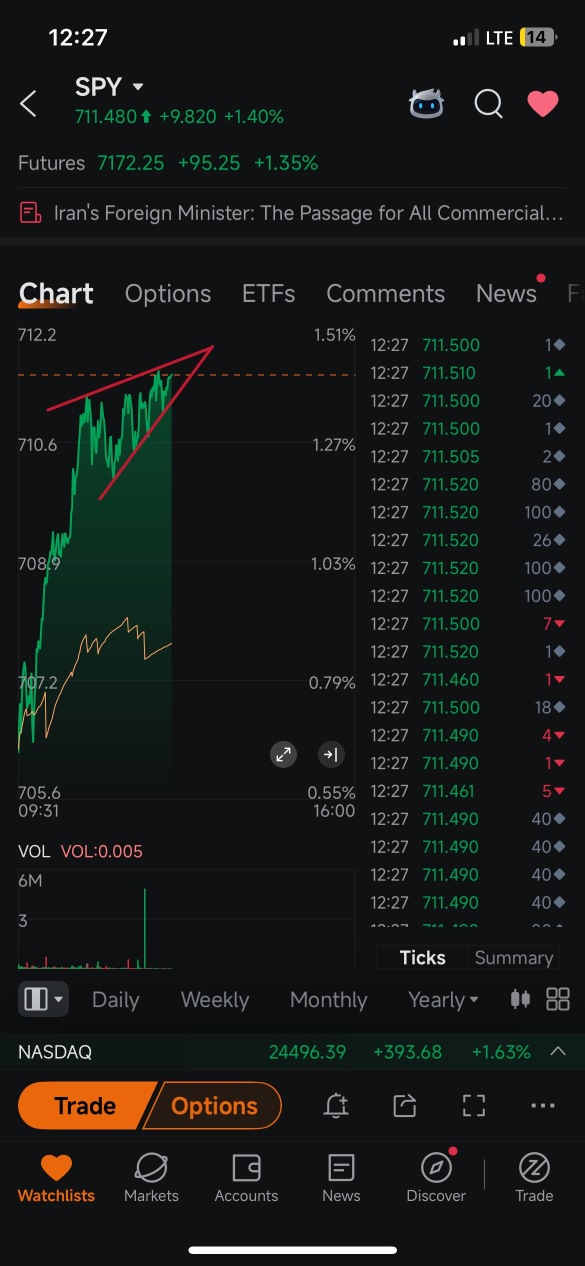Image resolution: width=585 pixels, height=1266 pixels.
Task: Expand the NASDAQ index bar chevron
Action: pyautogui.click(x=558, y=1051)
